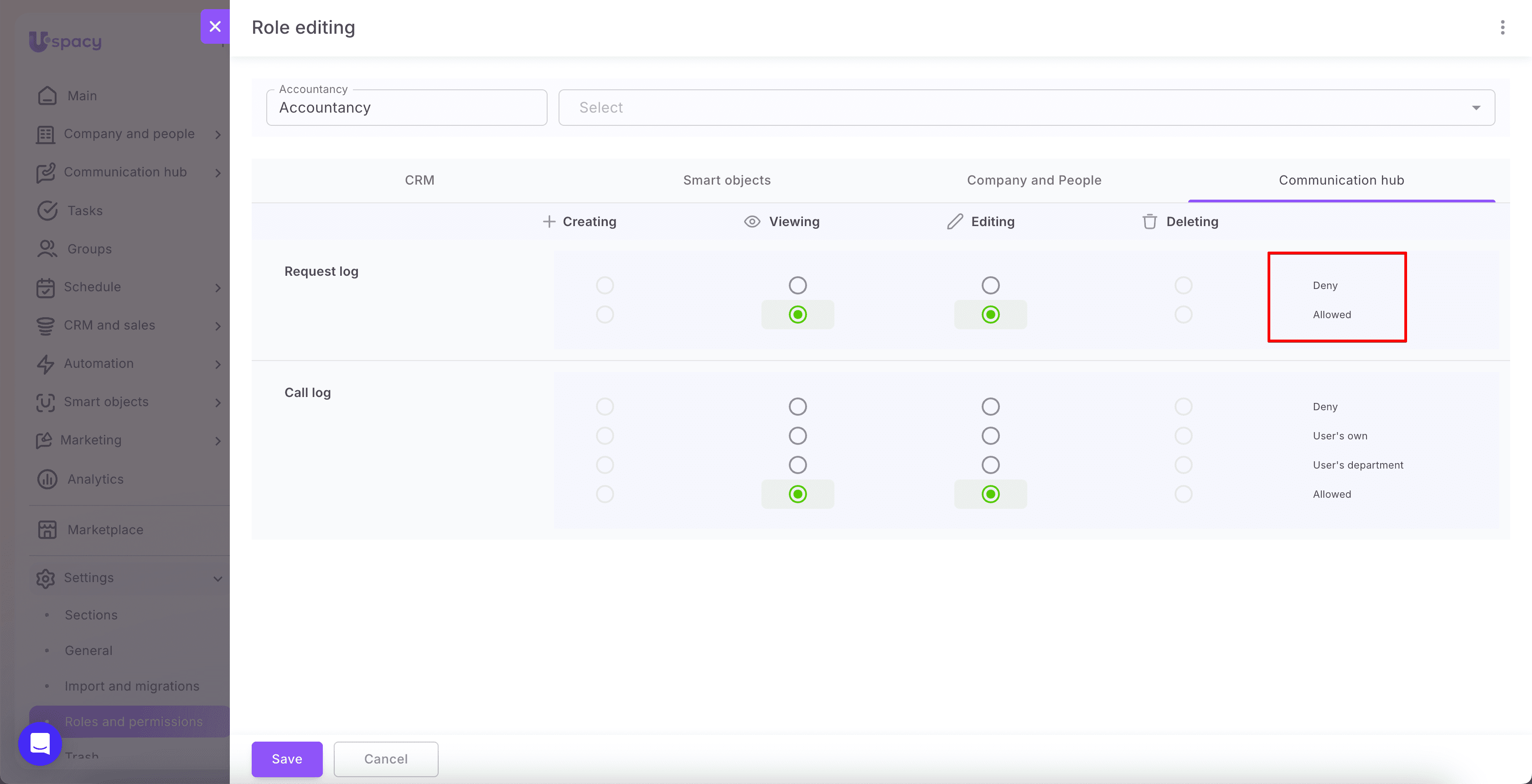Expand Marketing submenu chevron

point(217,441)
